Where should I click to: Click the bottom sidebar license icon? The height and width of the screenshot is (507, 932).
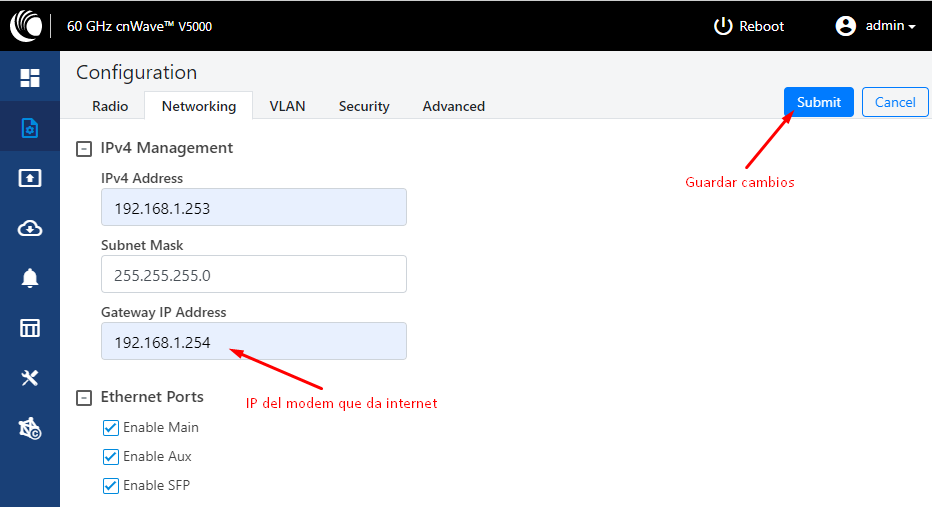[x=30, y=428]
